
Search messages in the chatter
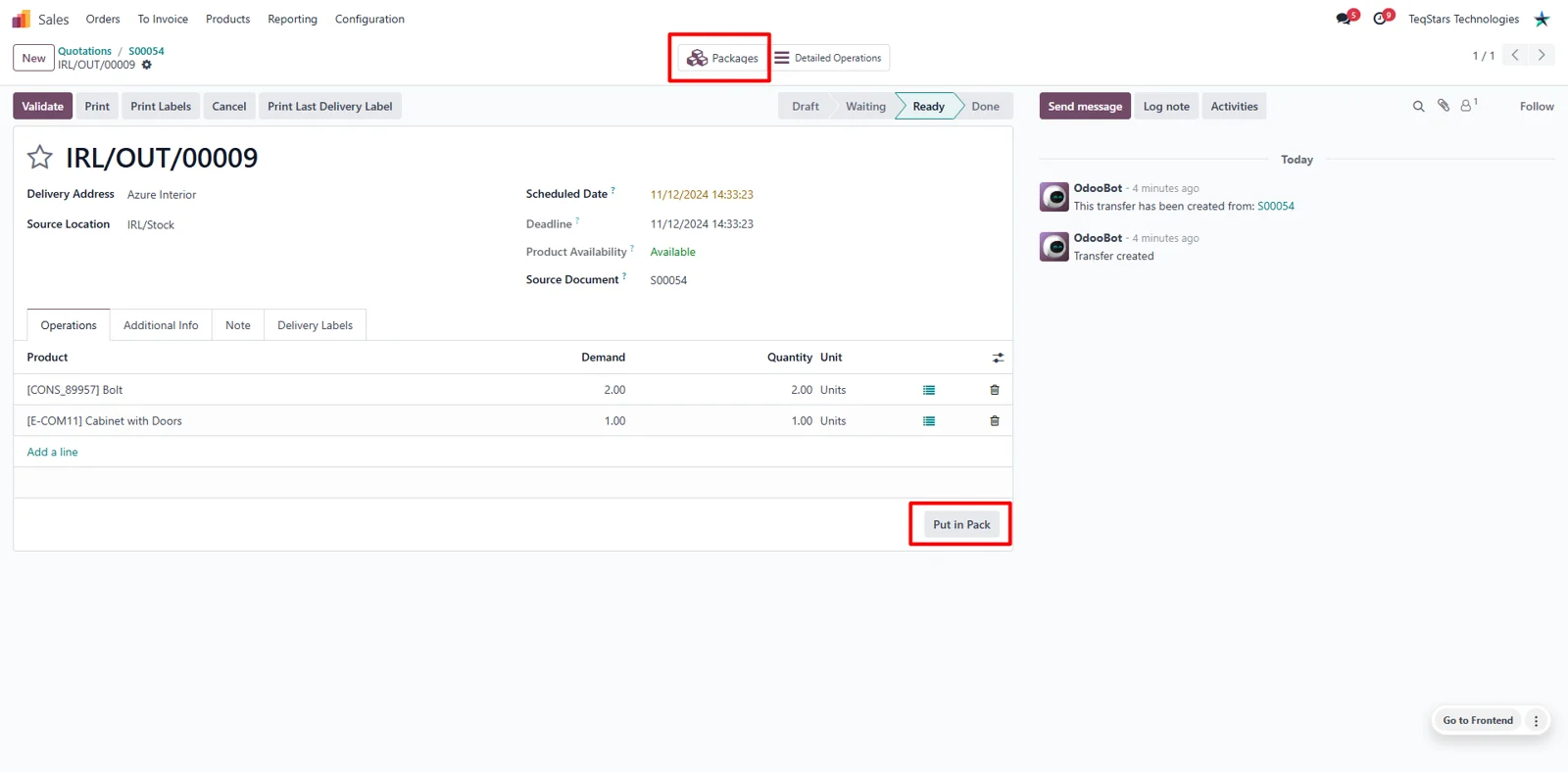tap(1418, 106)
